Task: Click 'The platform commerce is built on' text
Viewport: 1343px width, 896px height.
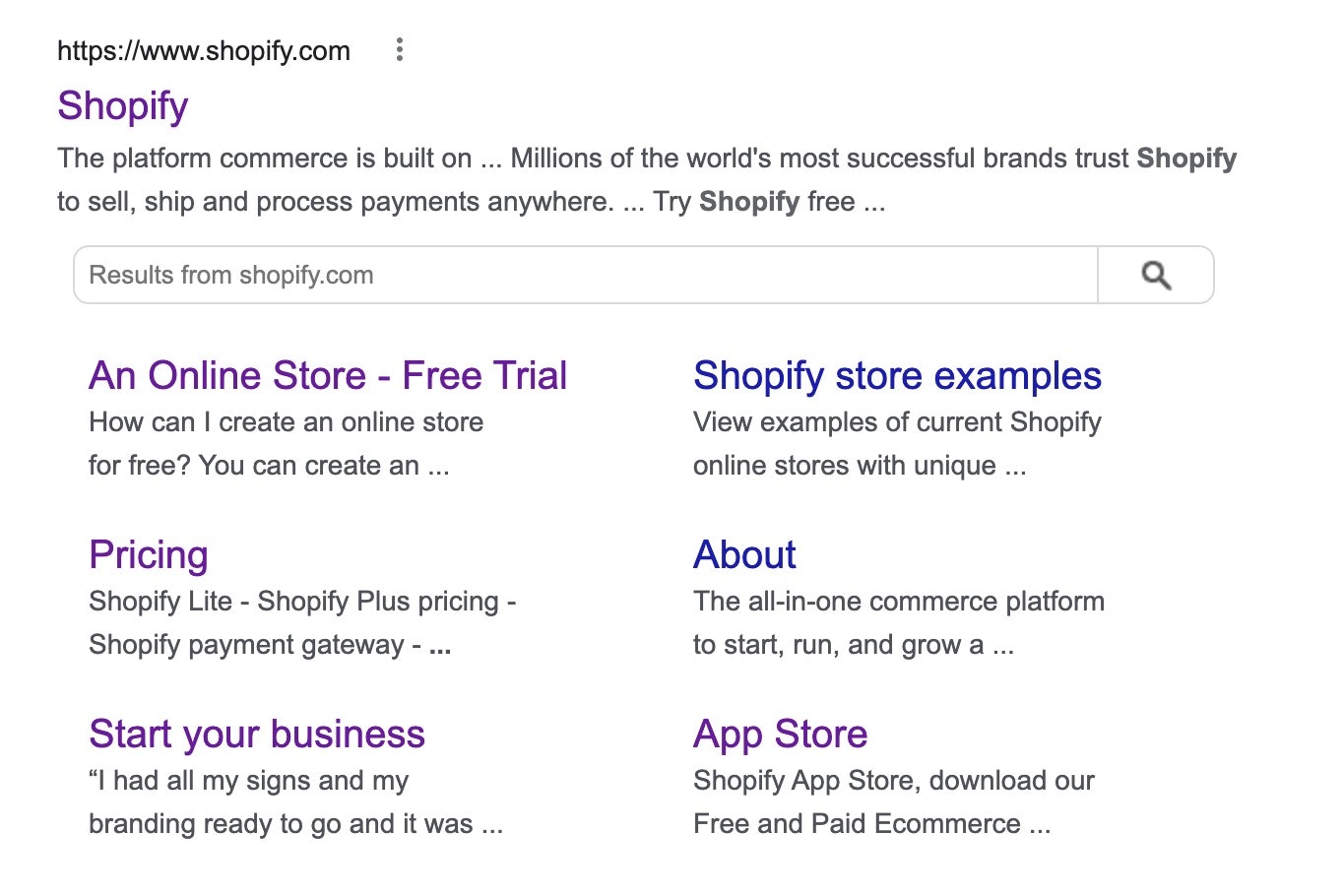Action: (x=264, y=159)
